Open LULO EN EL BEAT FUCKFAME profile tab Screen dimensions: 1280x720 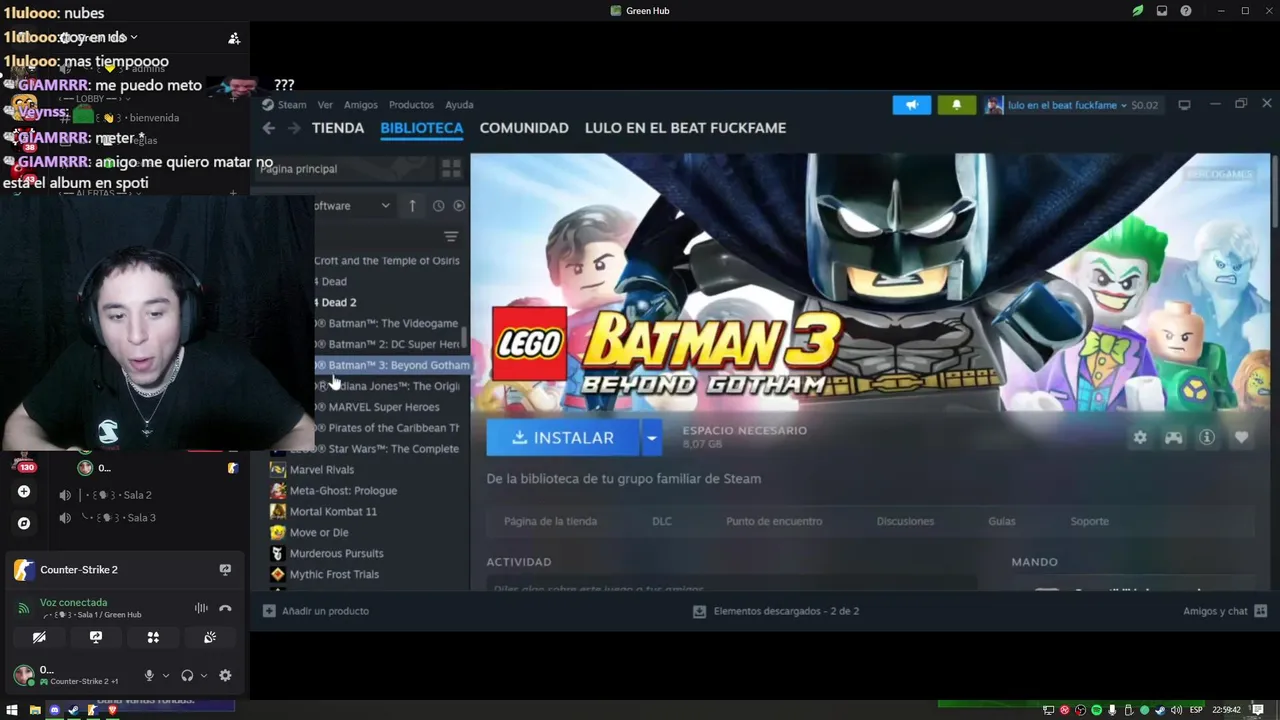[x=685, y=128]
